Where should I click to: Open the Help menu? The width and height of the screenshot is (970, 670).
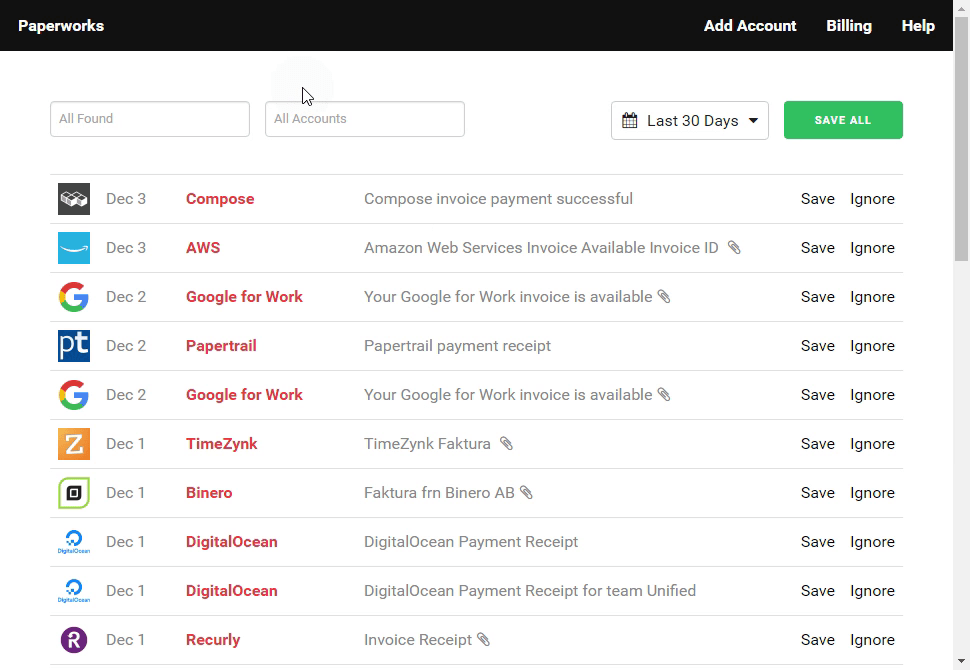pos(917,26)
